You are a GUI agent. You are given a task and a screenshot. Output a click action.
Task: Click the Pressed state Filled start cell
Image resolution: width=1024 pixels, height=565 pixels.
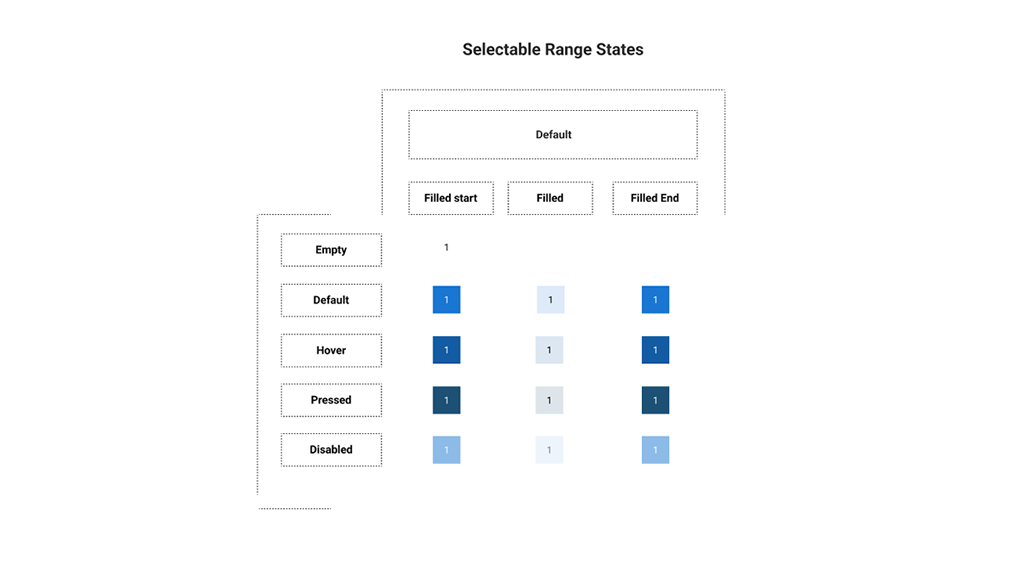coord(446,400)
